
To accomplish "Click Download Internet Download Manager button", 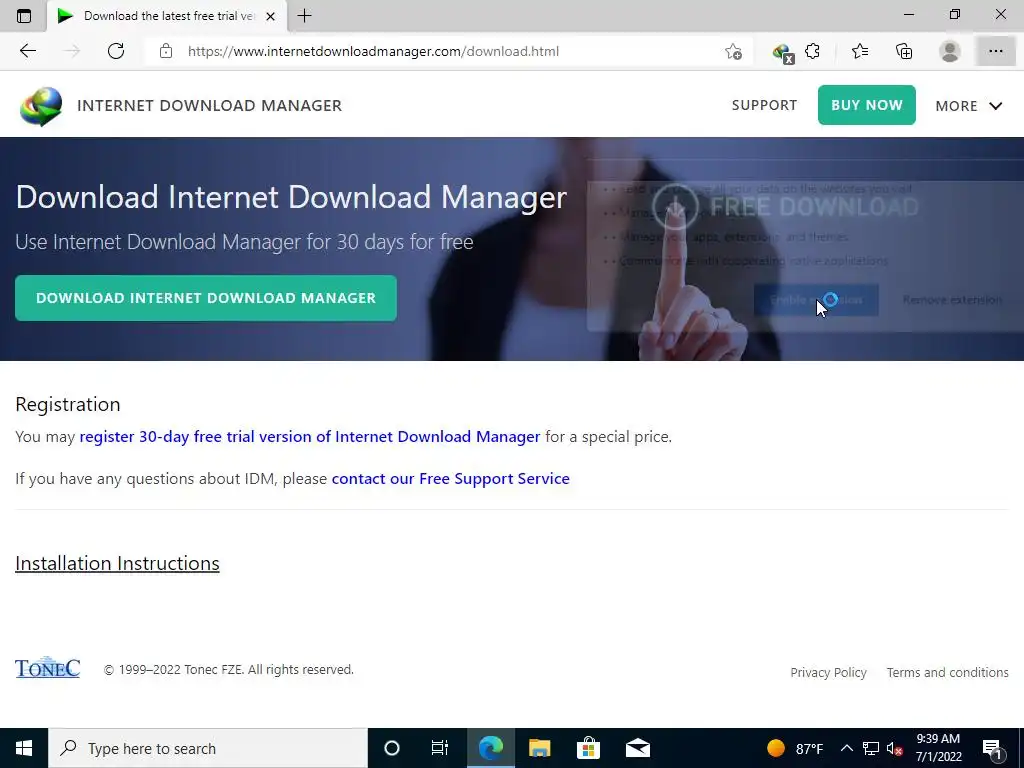I will pyautogui.click(x=206, y=298).
